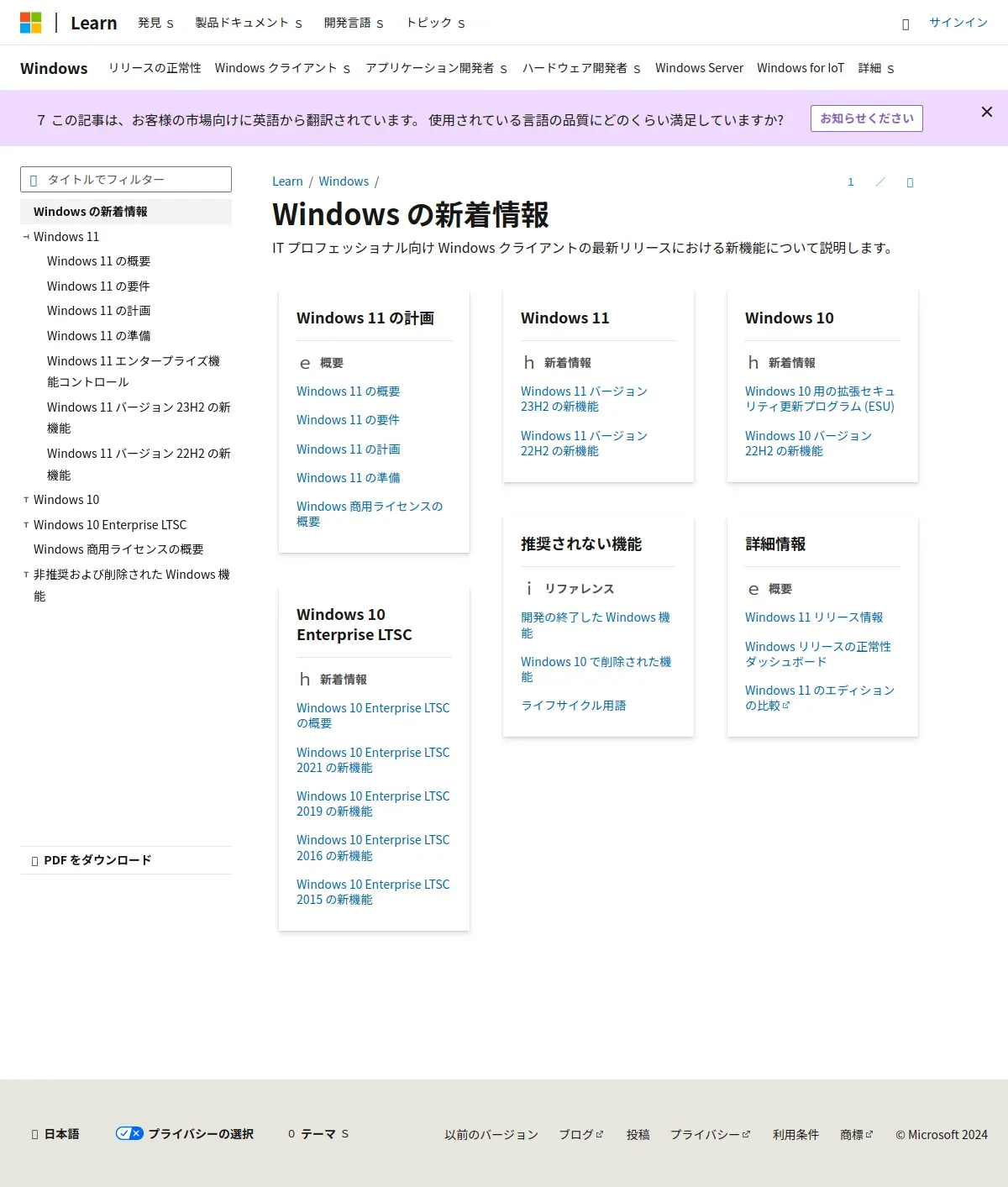Collapse the Windows 11 tree node
This screenshot has width=1008, height=1187.
coord(26,237)
